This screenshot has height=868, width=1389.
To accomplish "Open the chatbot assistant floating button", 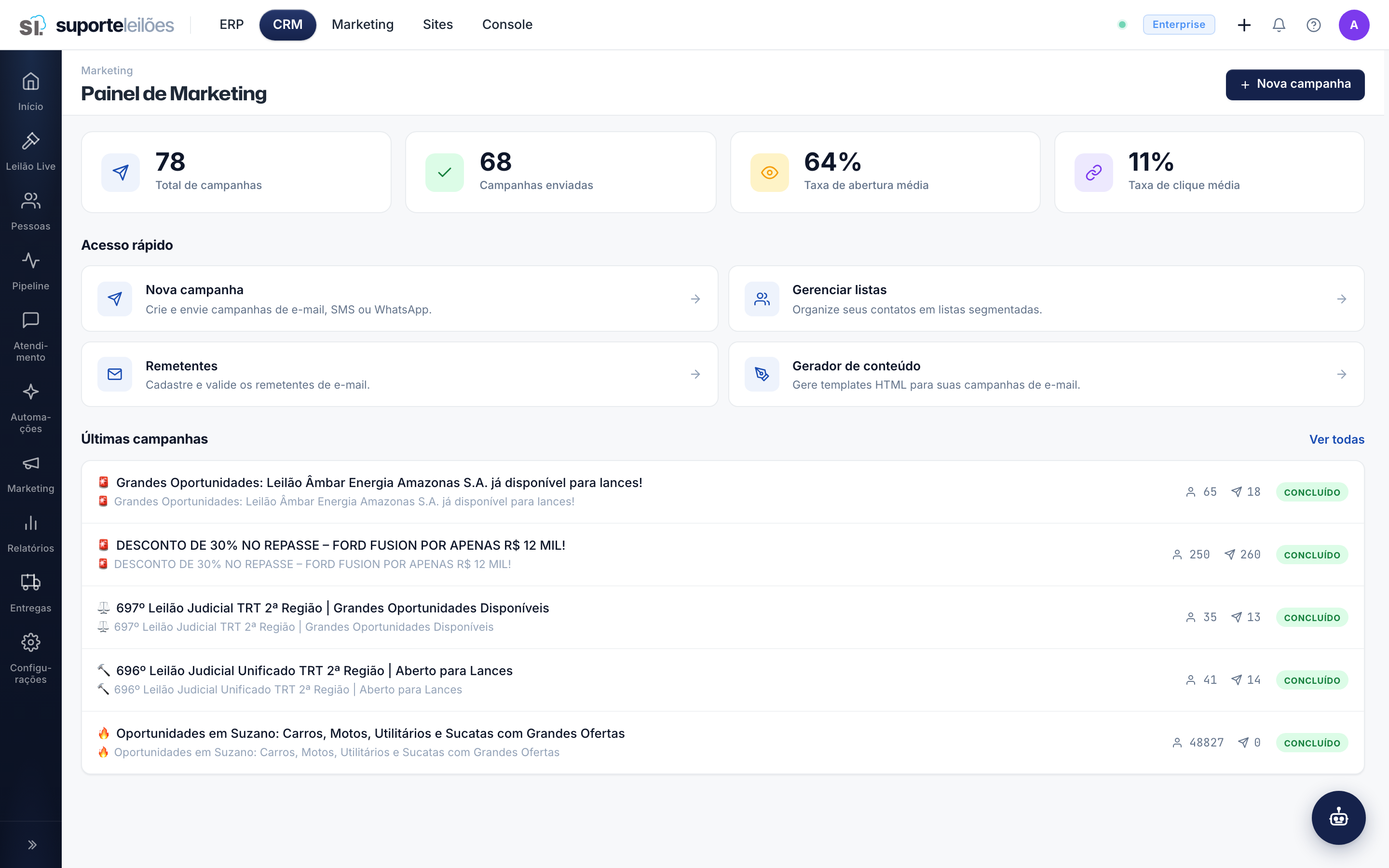I will tap(1338, 817).
